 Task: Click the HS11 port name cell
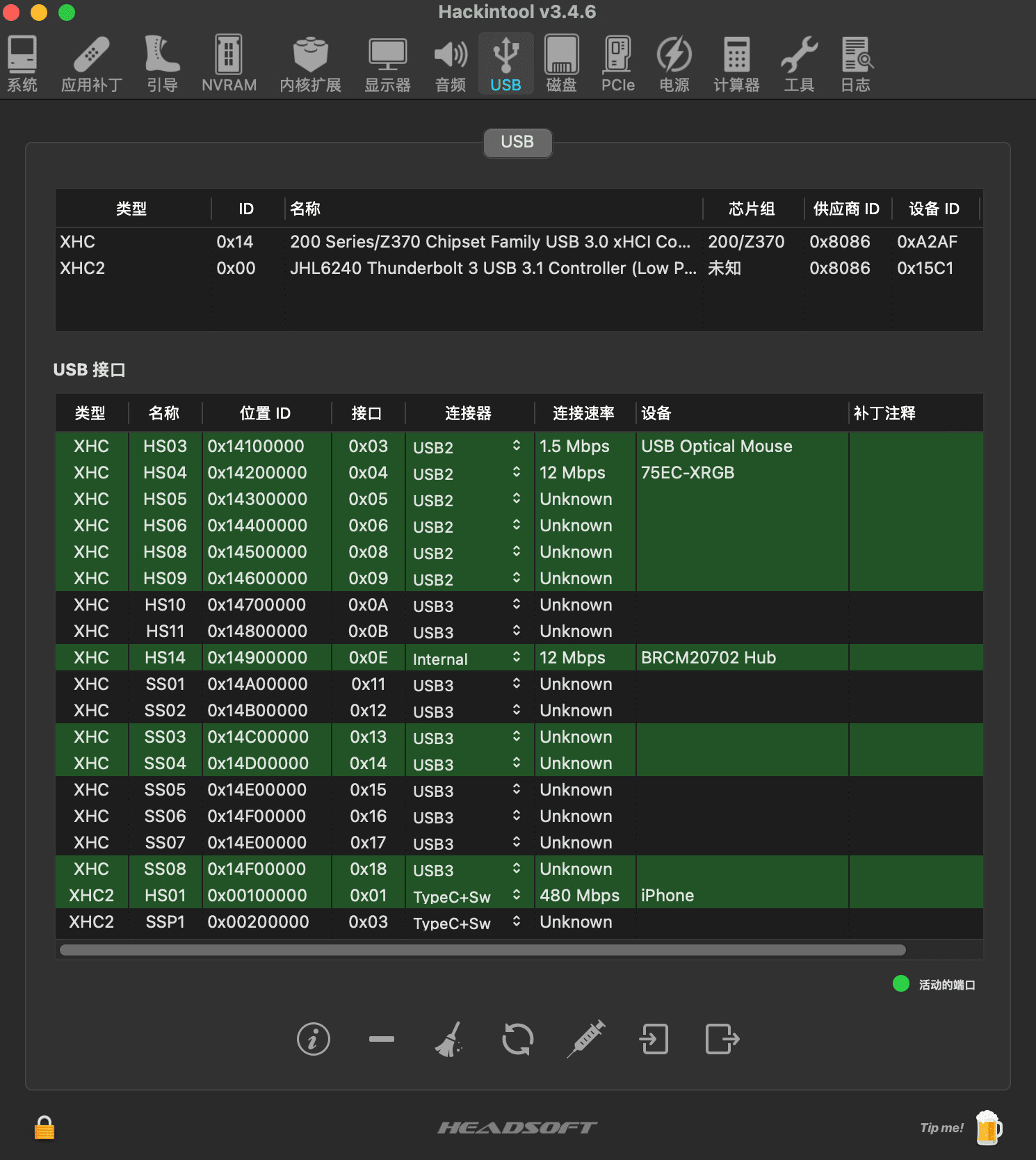(x=165, y=631)
